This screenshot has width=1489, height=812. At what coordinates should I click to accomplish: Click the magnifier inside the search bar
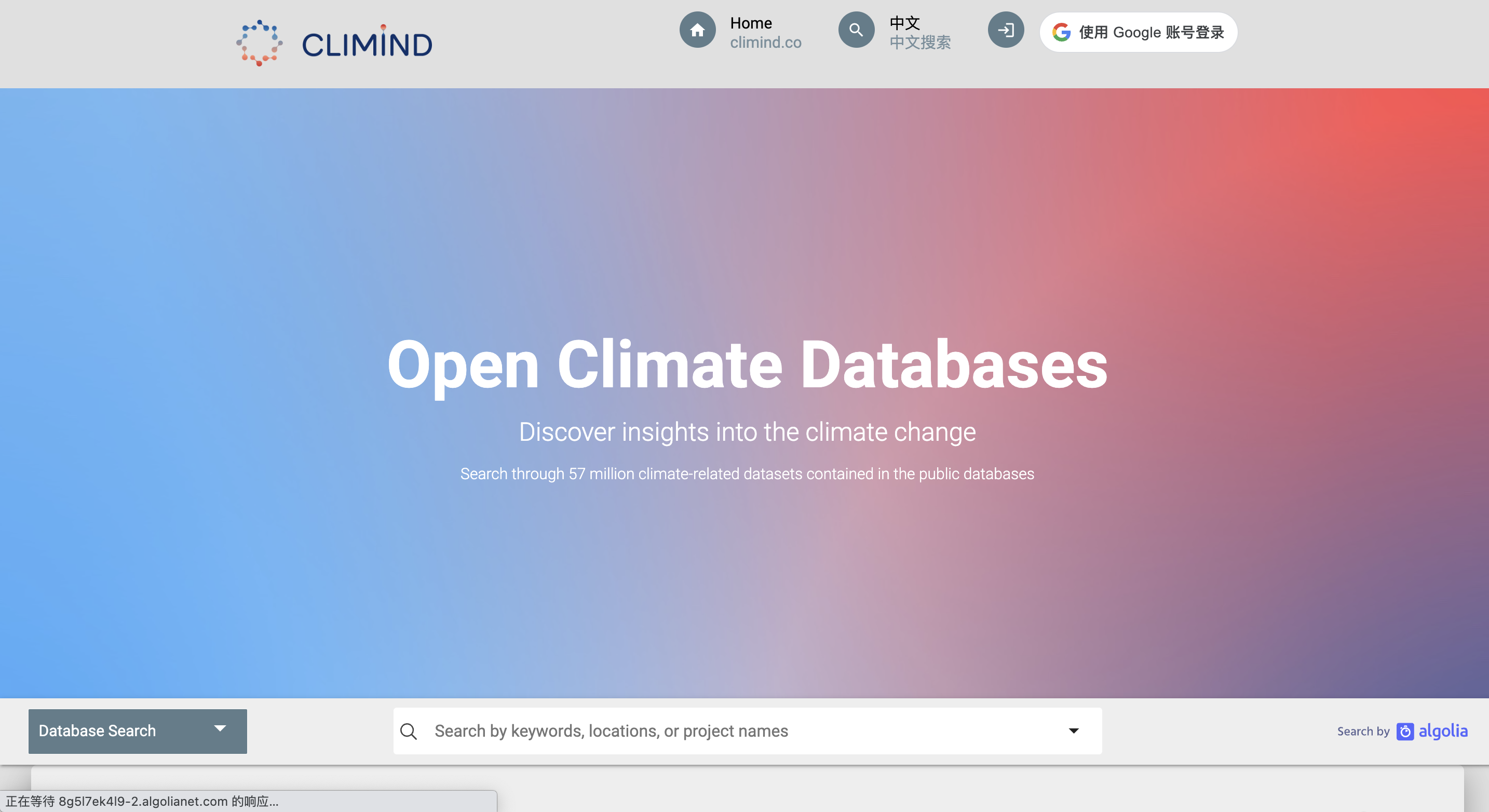point(409,730)
